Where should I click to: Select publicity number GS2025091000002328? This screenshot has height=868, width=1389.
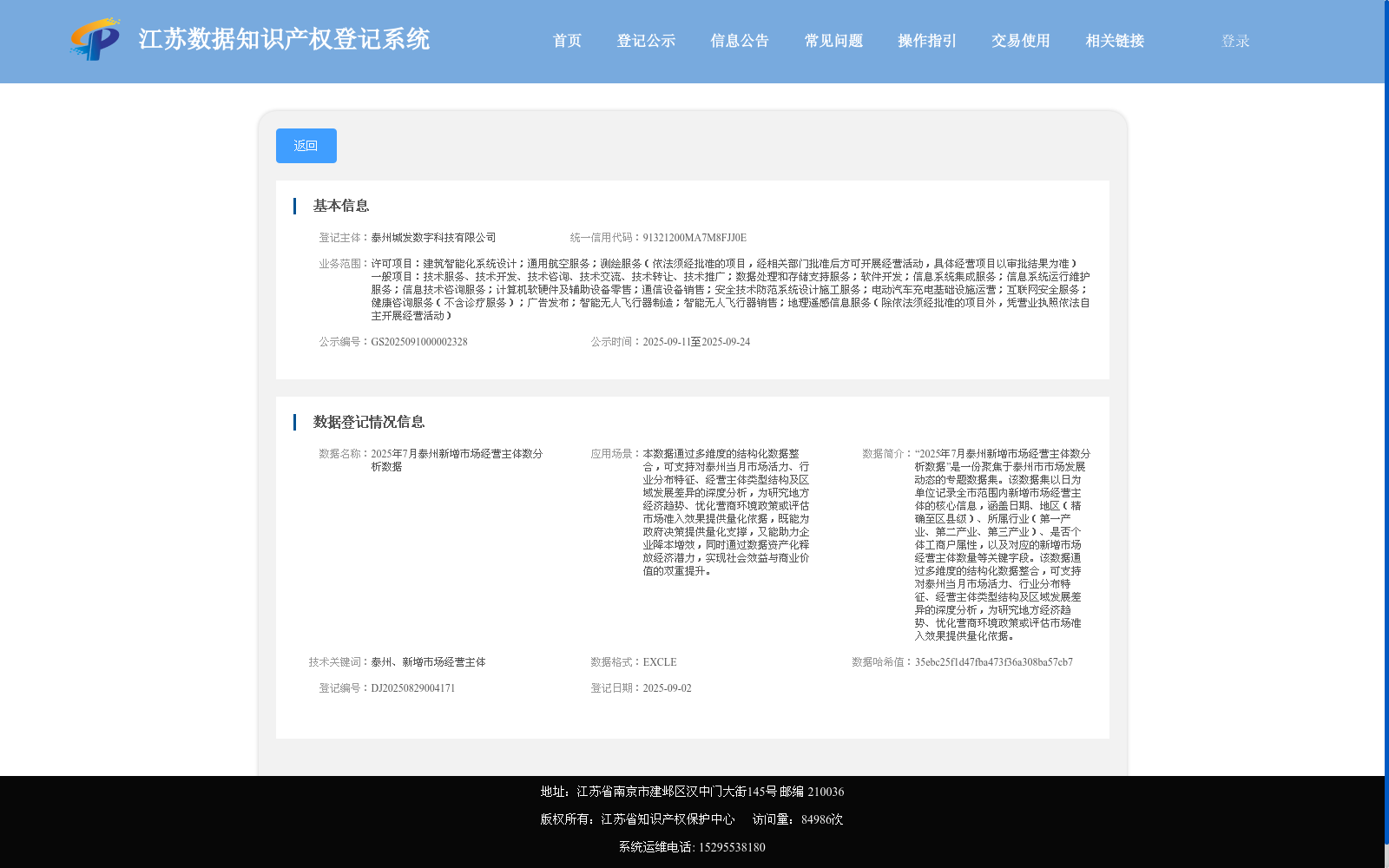(419, 342)
